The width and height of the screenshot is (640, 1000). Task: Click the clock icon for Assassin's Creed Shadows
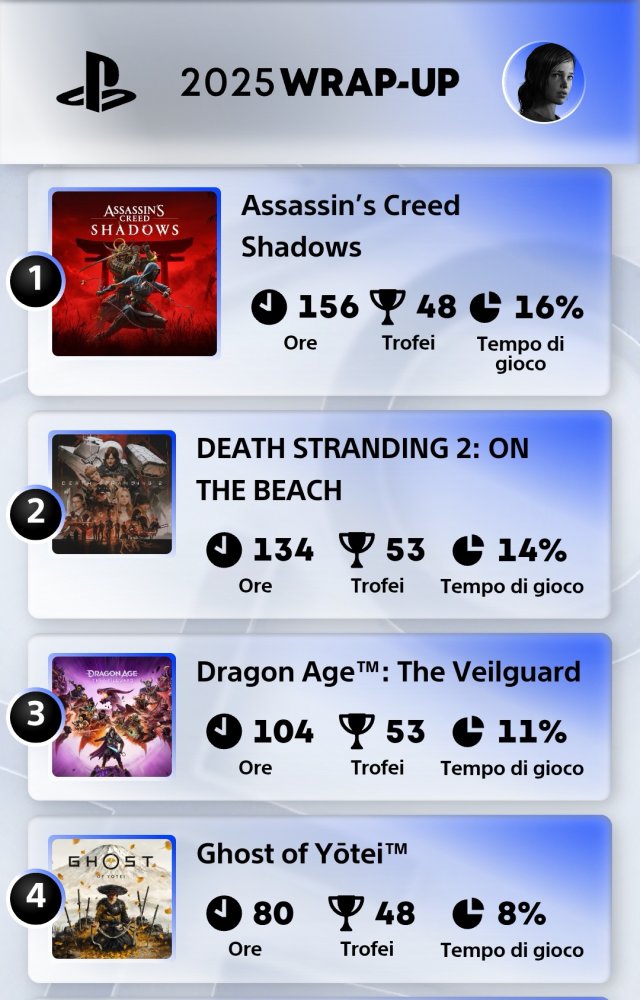pyautogui.click(x=269, y=307)
